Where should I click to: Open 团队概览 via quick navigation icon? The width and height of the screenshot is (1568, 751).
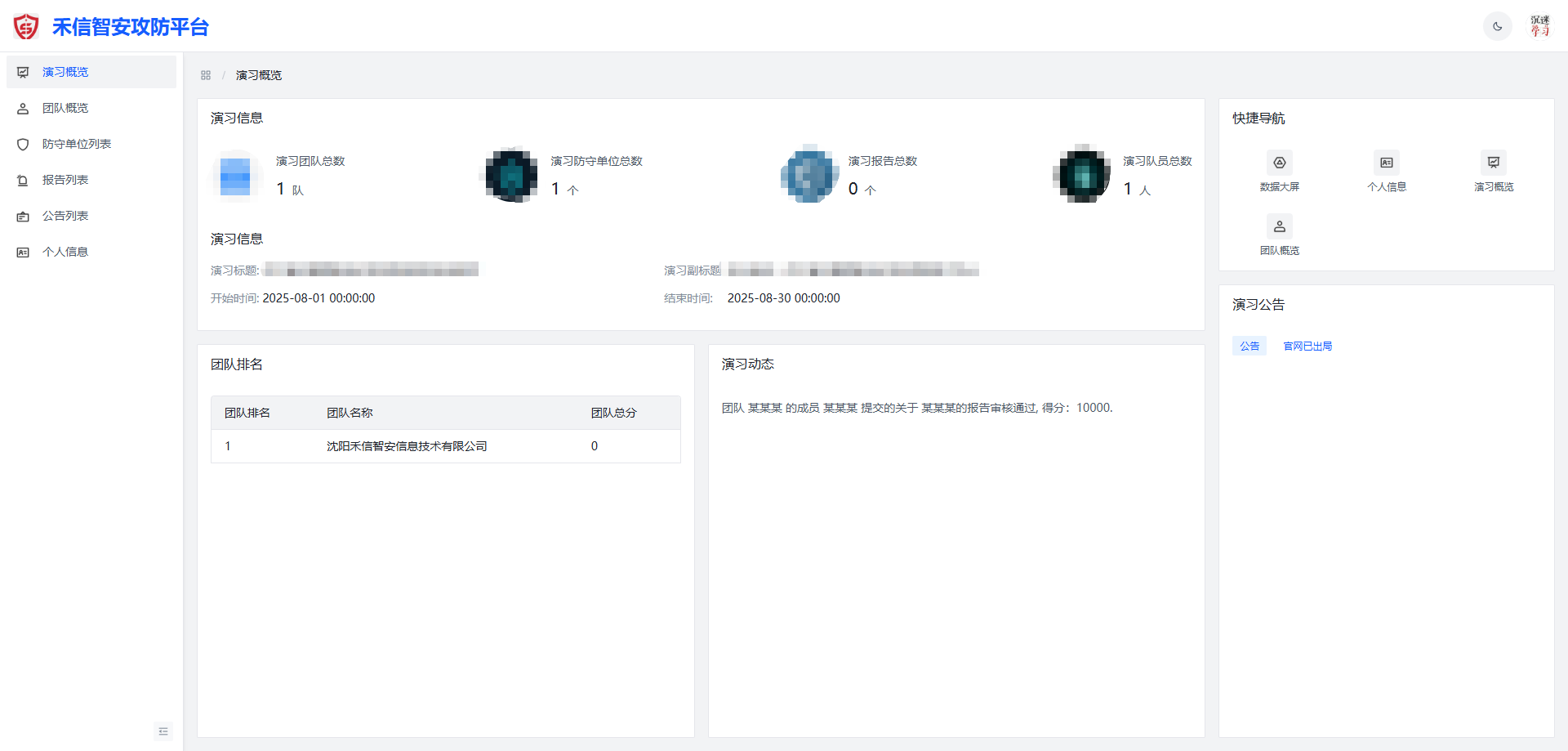(x=1279, y=226)
